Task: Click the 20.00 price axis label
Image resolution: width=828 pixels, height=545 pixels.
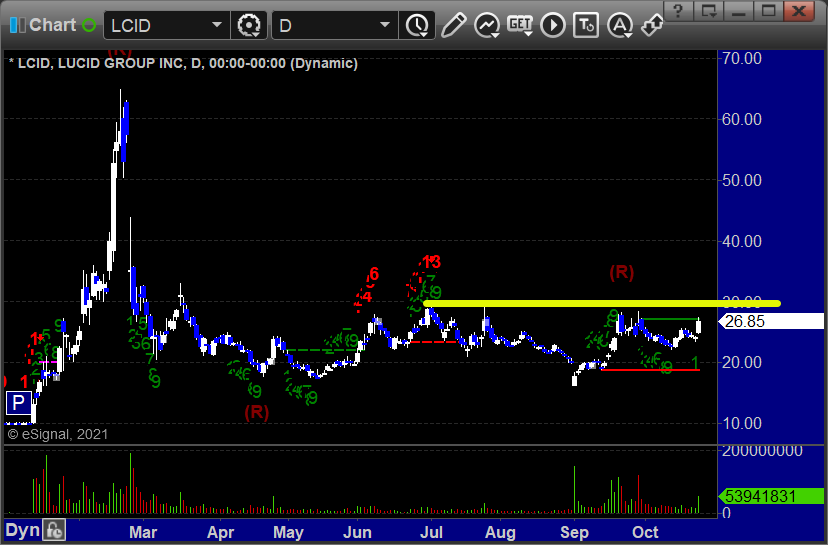Action: click(741, 362)
